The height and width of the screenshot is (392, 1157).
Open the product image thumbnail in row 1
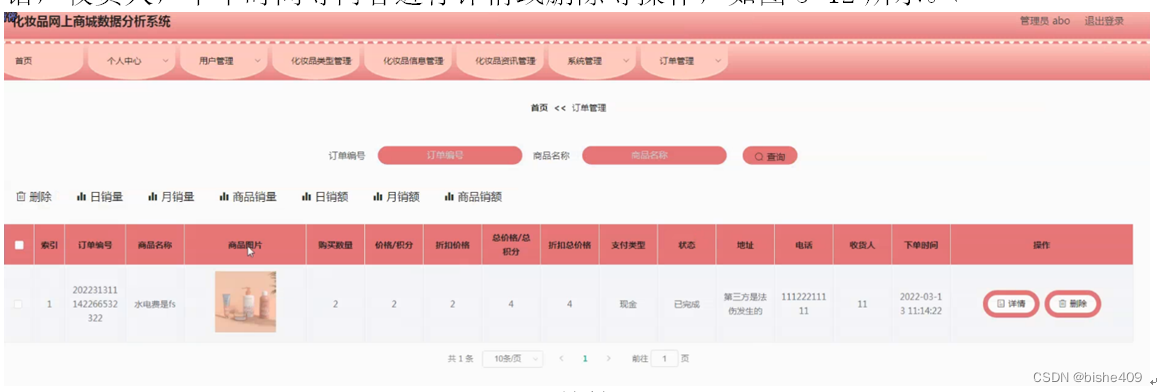click(x=245, y=302)
